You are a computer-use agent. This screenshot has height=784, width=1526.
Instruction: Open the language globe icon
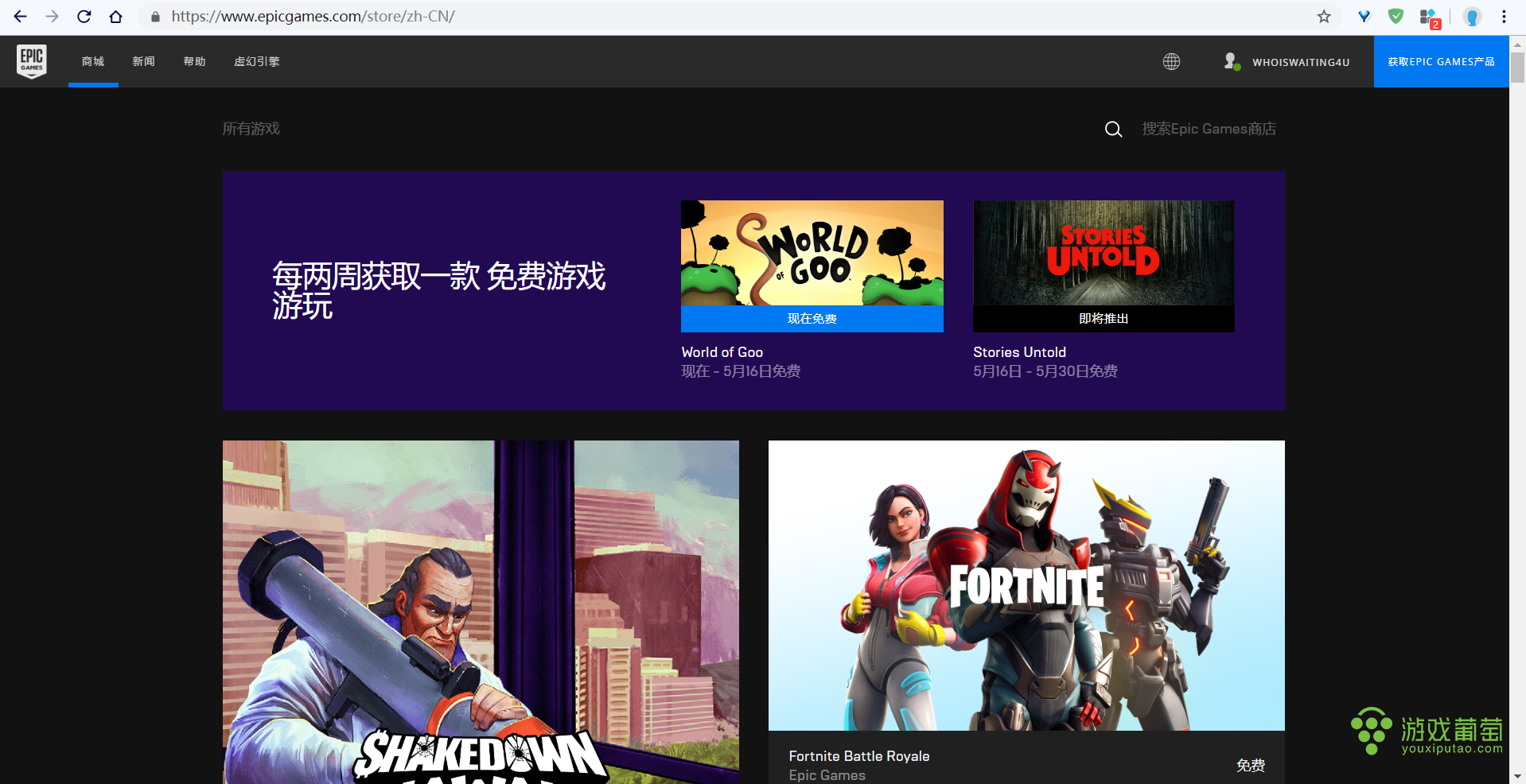click(x=1171, y=61)
